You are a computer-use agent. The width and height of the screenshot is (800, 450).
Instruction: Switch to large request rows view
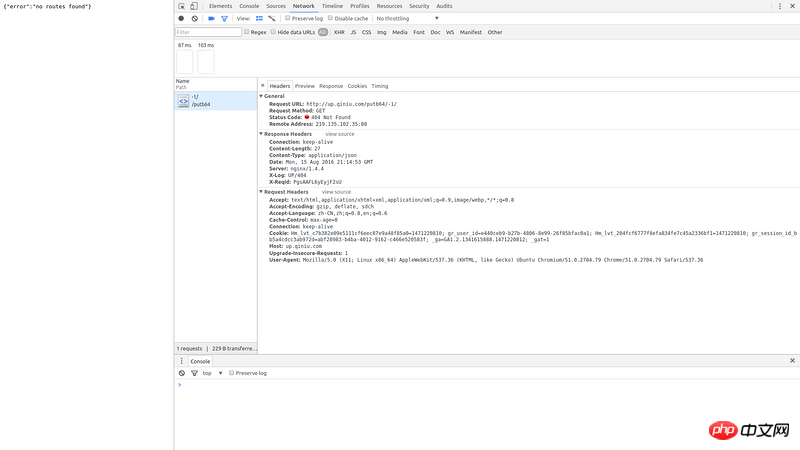[259, 18]
